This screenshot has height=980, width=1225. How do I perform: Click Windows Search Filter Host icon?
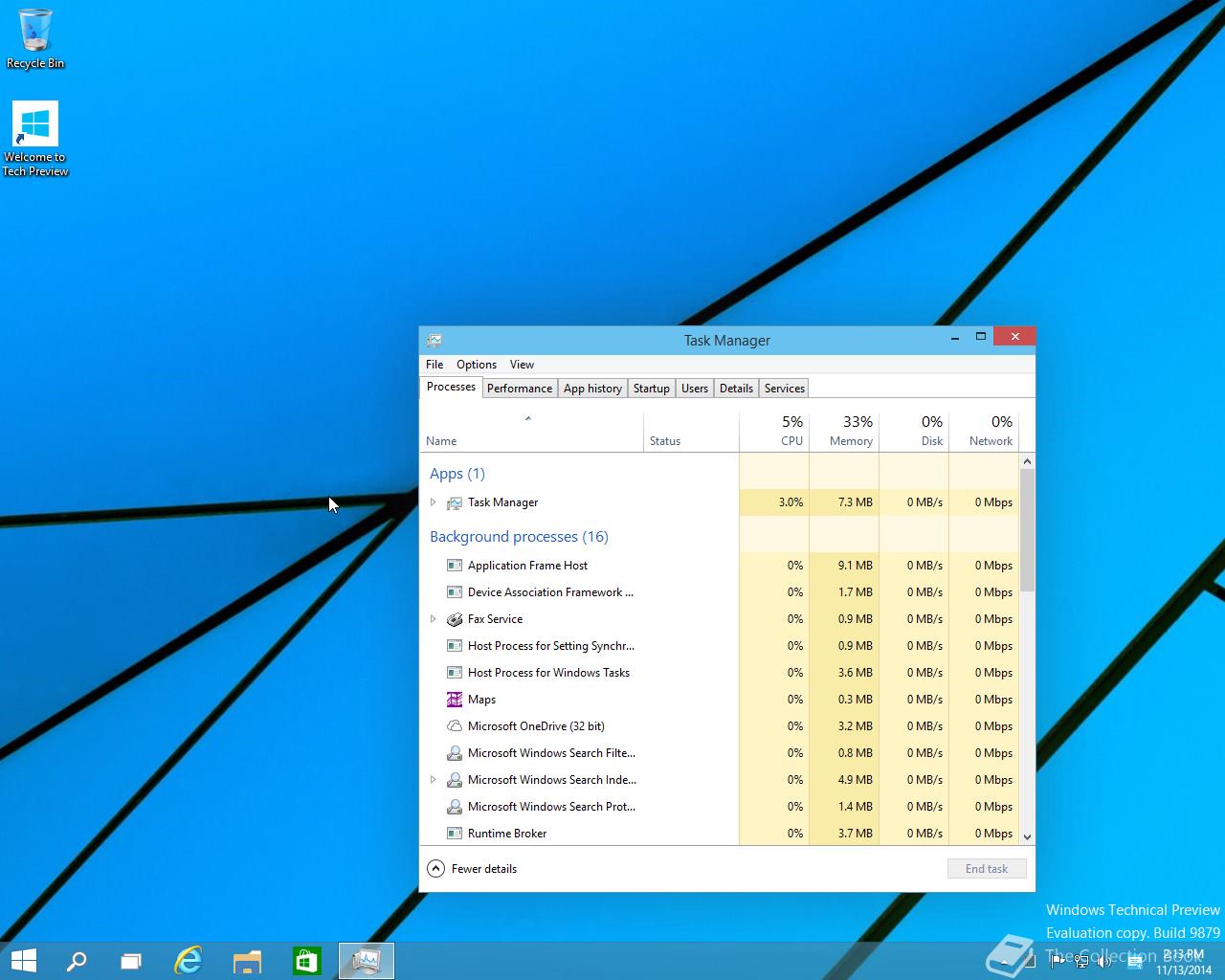pyautogui.click(x=455, y=753)
